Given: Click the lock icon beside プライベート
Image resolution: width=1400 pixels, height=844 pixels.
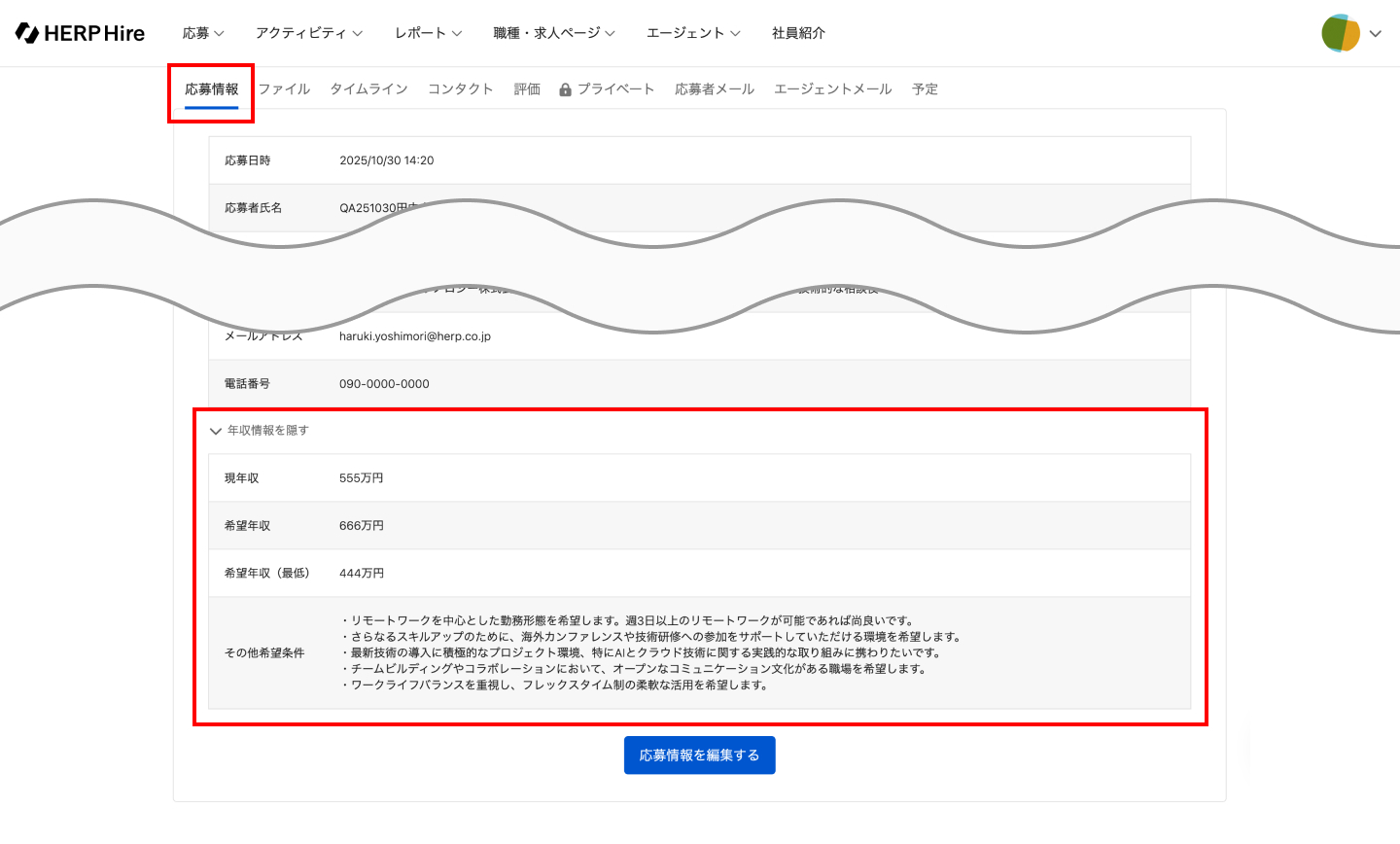Looking at the screenshot, I should 565,89.
